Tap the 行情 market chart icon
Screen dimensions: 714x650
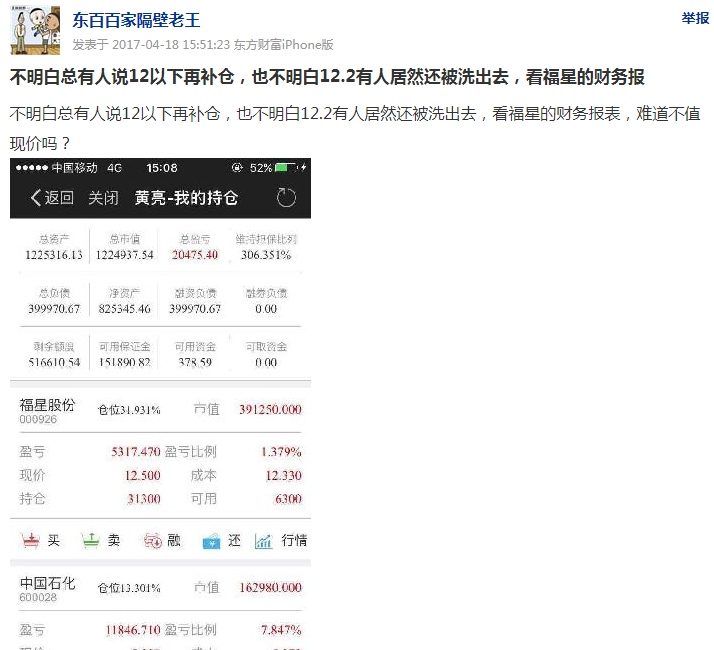[263, 541]
